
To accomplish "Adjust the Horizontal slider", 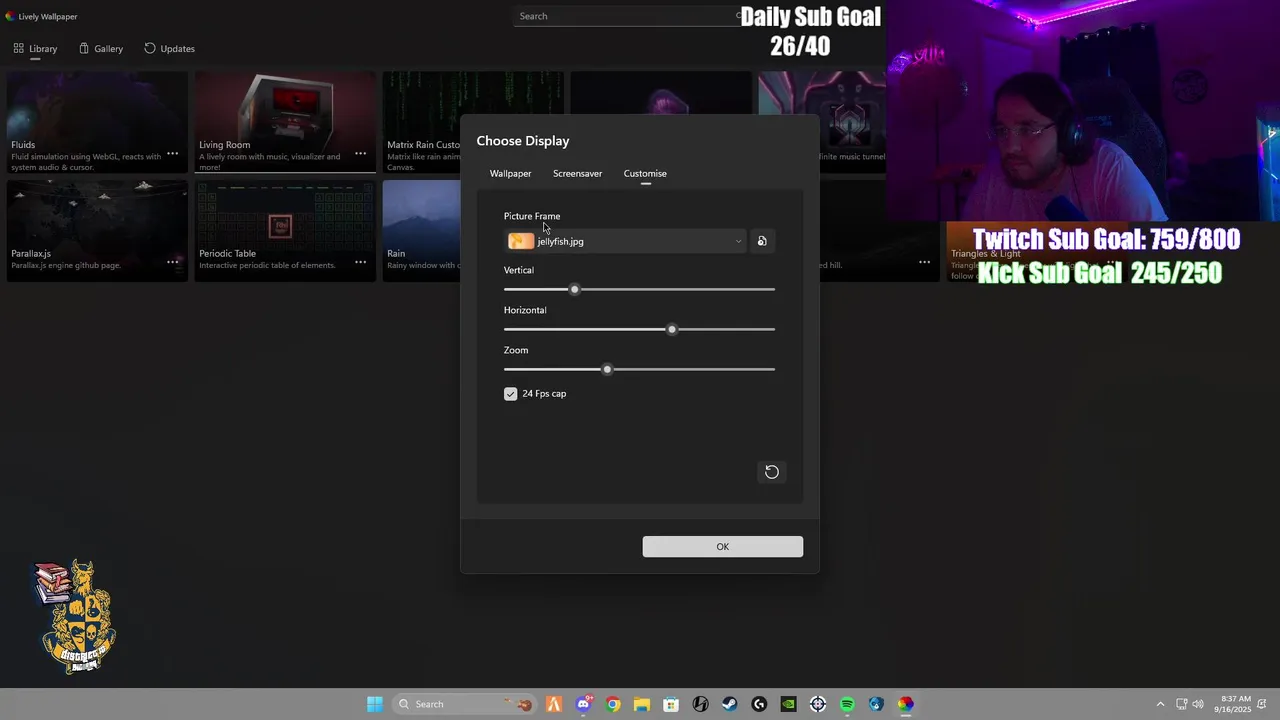I will tap(639, 329).
